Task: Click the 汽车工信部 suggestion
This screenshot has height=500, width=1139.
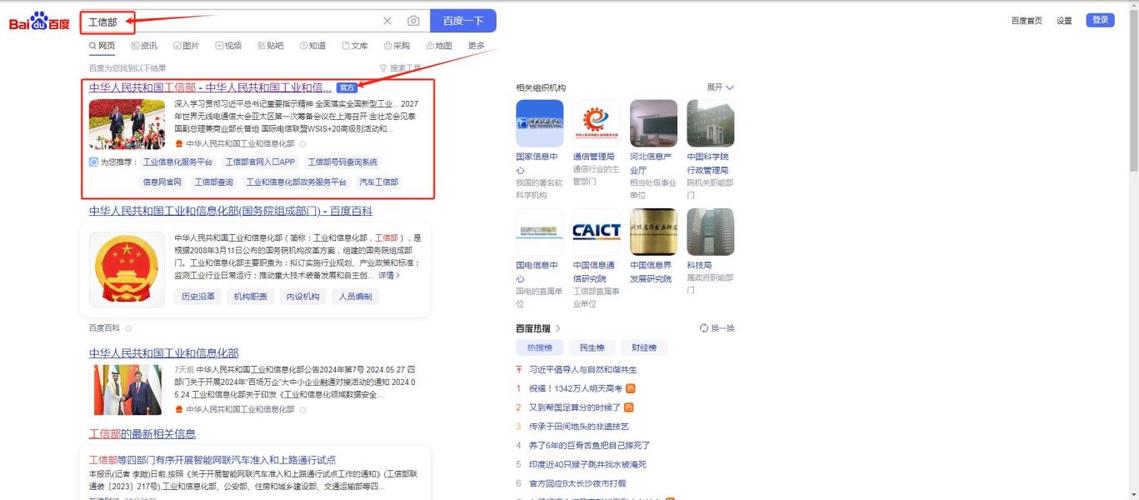Action: 379,182
